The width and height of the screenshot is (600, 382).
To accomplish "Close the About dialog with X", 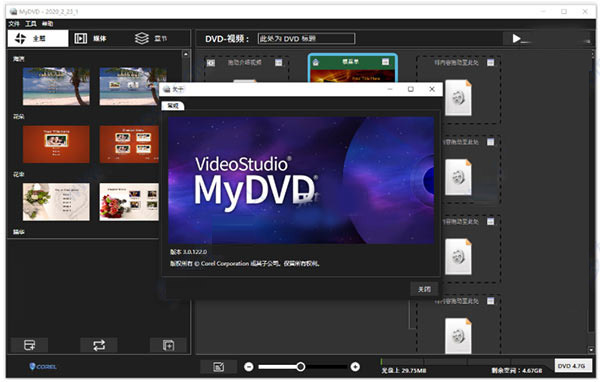I will click(432, 89).
